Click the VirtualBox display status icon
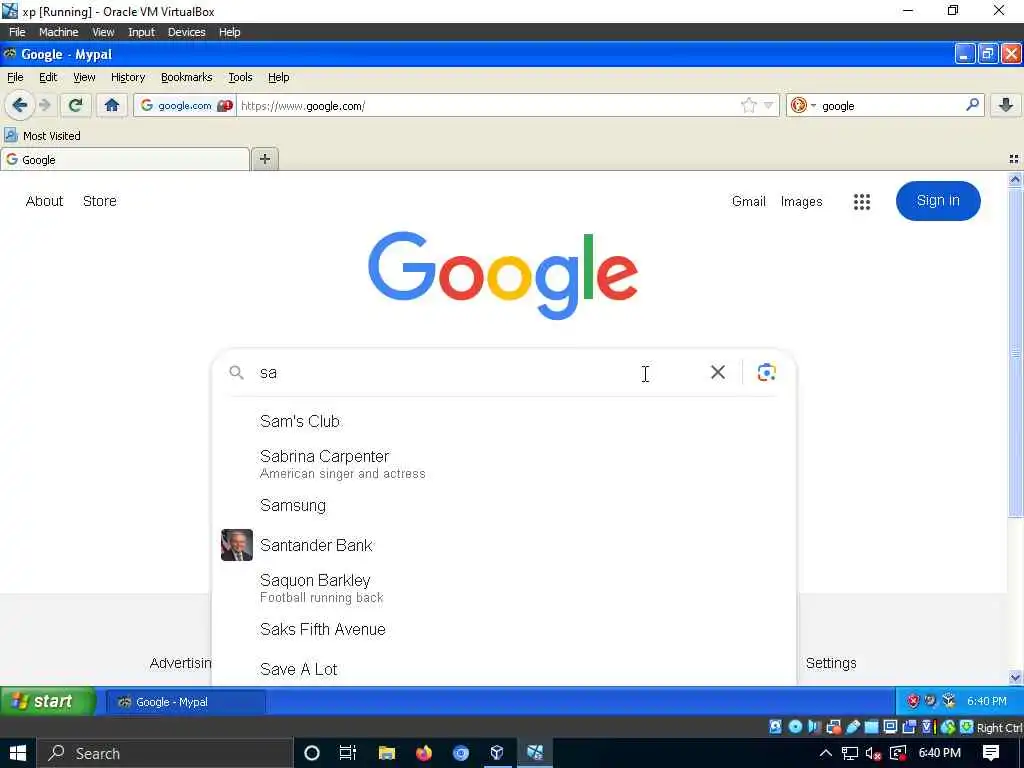The image size is (1024, 768). pyautogui.click(x=890, y=727)
